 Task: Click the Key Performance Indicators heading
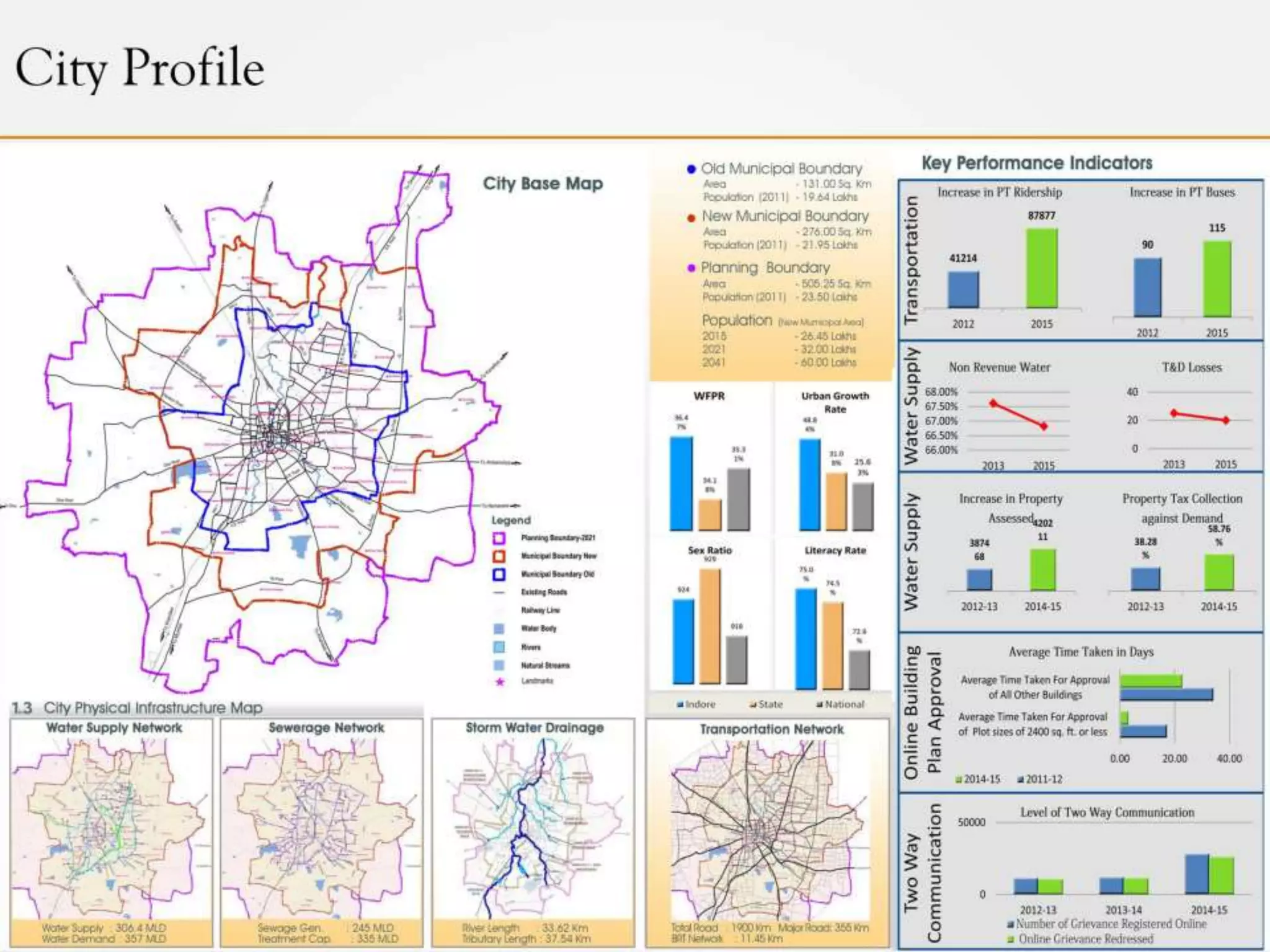click(x=1037, y=163)
